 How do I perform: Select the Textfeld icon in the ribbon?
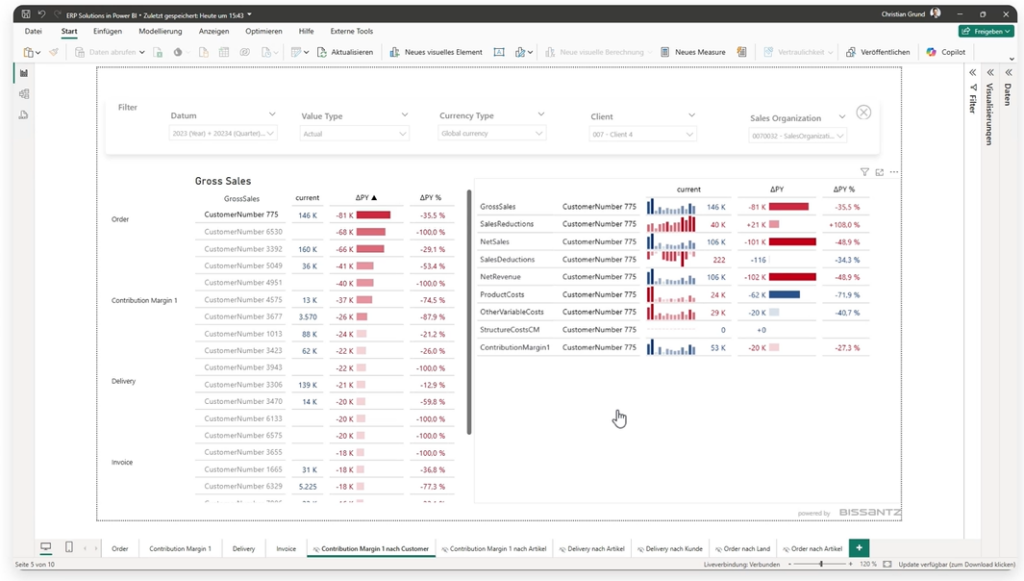(x=499, y=50)
